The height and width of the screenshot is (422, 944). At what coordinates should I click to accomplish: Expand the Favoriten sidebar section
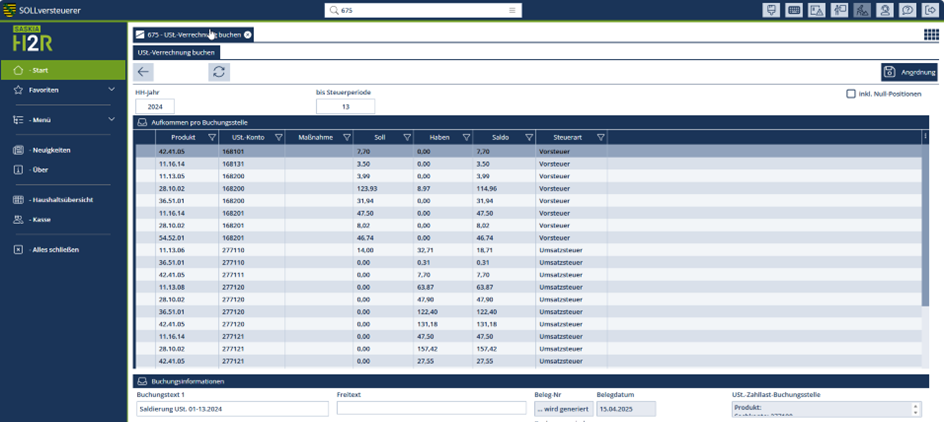coord(111,90)
